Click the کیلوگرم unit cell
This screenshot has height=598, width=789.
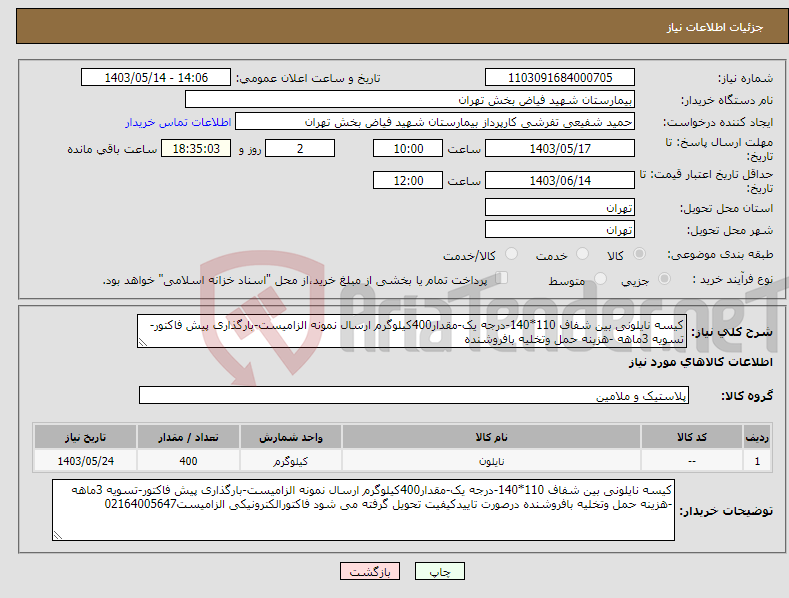tap(290, 461)
